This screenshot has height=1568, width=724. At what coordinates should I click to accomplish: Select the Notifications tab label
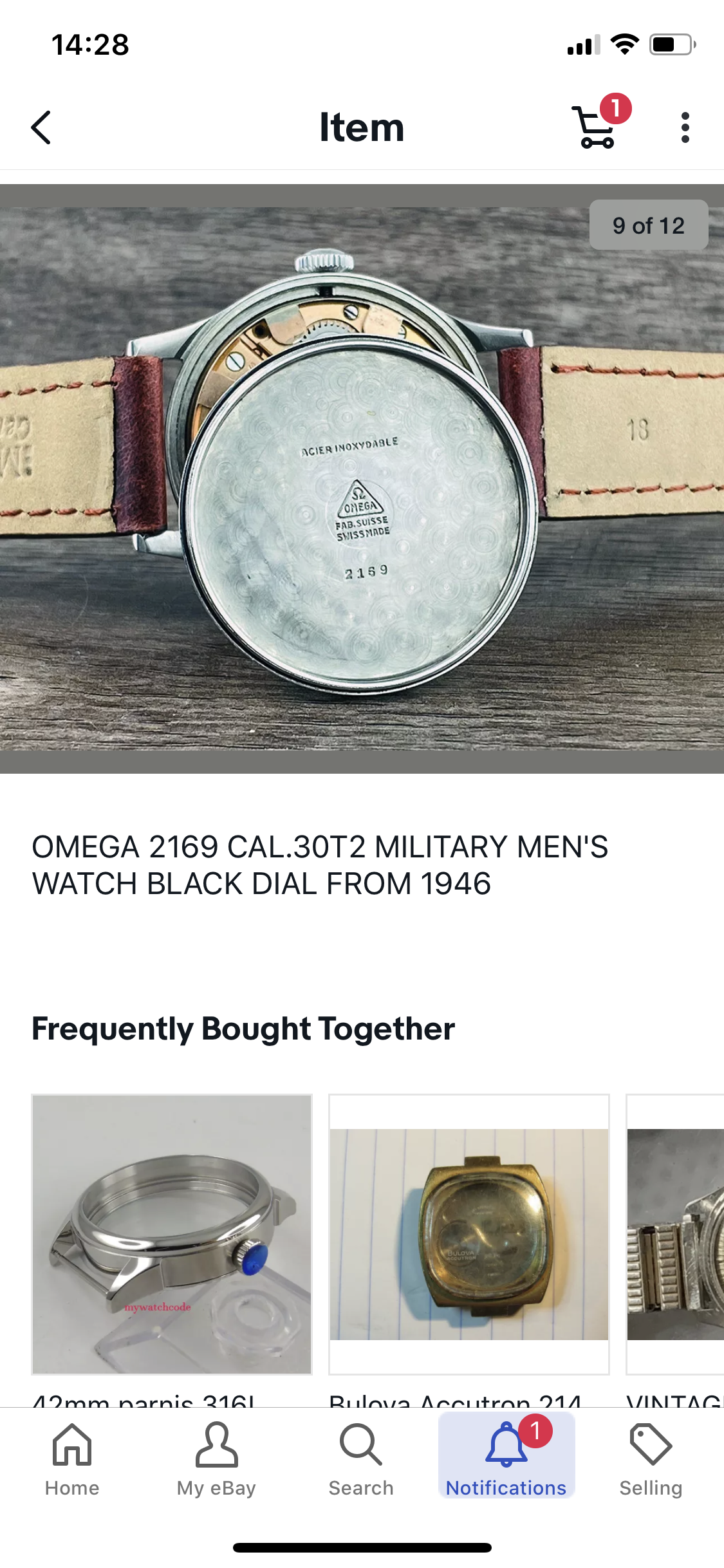506,1488
